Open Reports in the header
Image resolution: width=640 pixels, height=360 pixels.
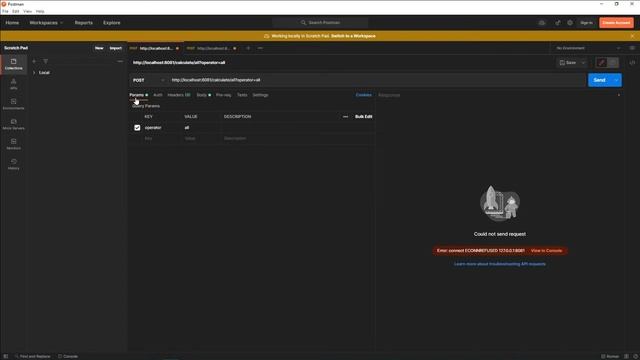[x=84, y=23]
